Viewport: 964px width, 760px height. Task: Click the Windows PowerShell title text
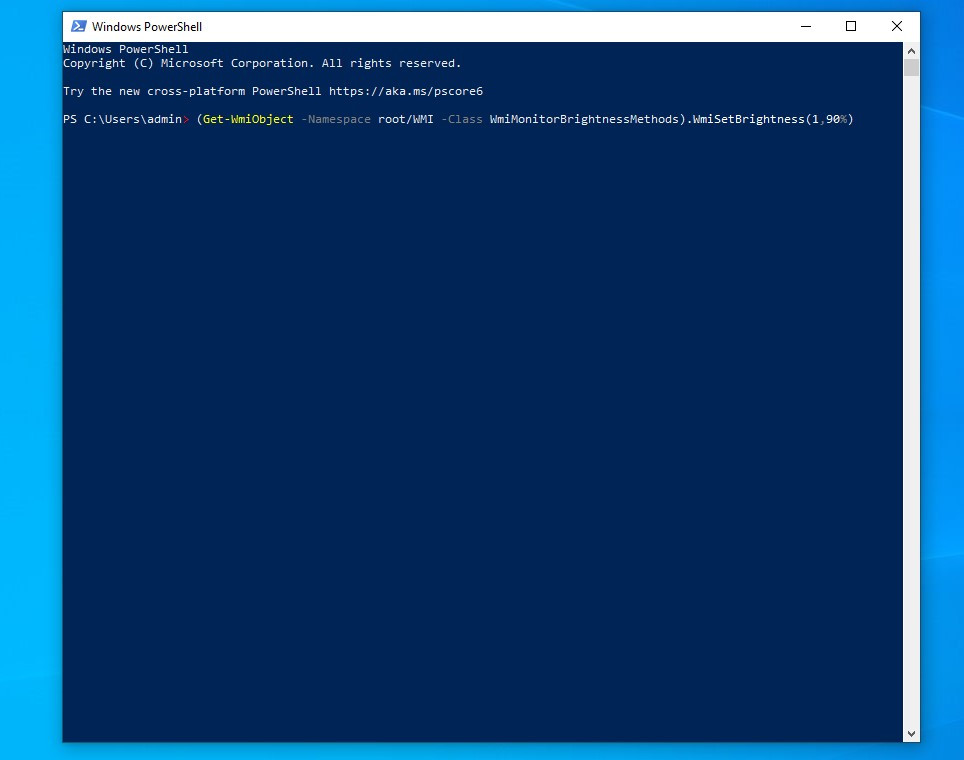[147, 26]
